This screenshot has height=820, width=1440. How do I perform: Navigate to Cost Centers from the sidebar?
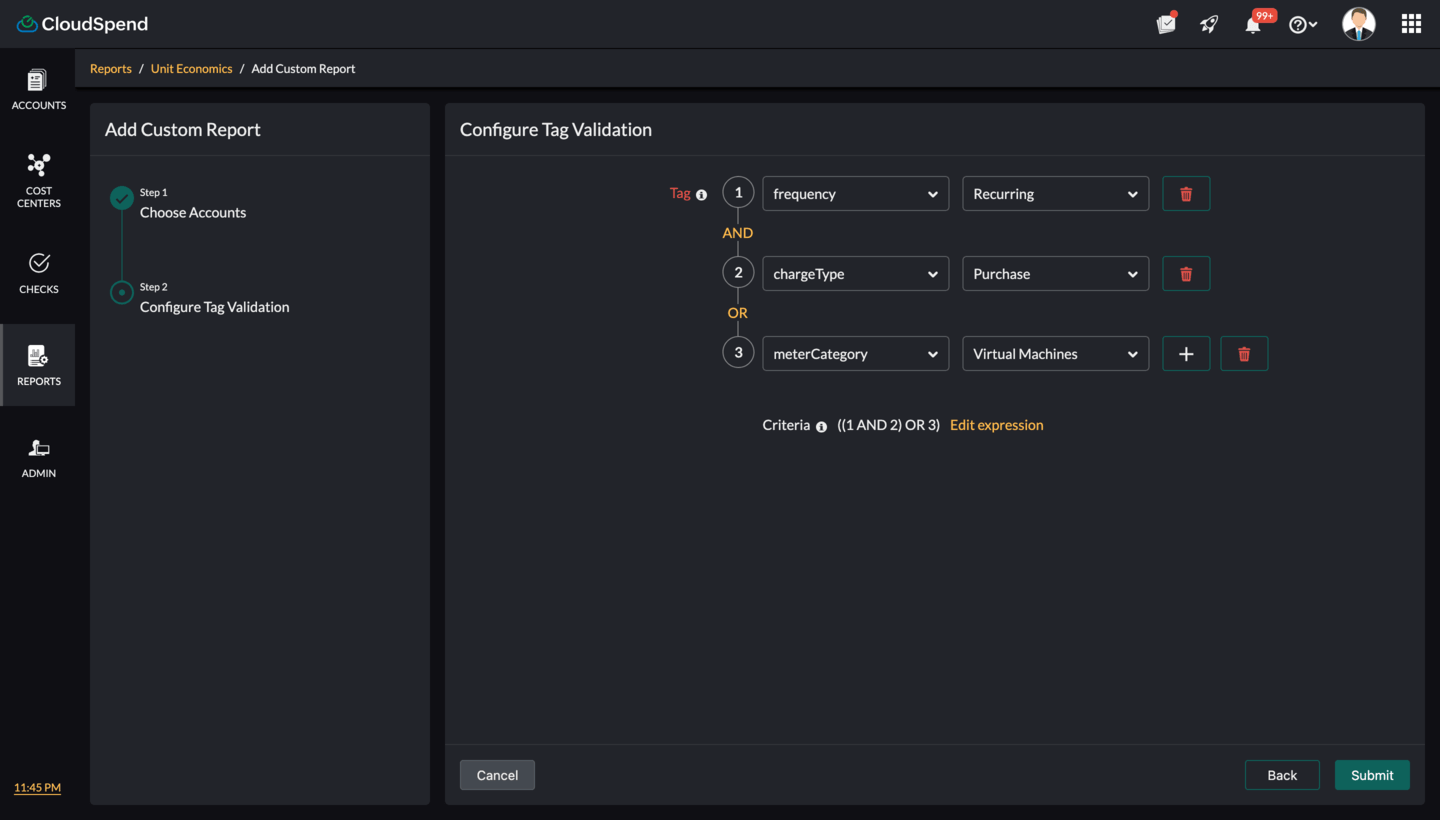click(38, 180)
